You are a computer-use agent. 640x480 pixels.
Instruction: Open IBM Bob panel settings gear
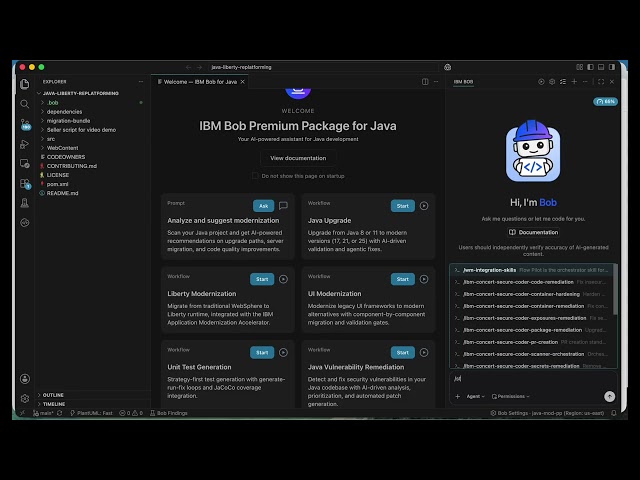(x=552, y=82)
